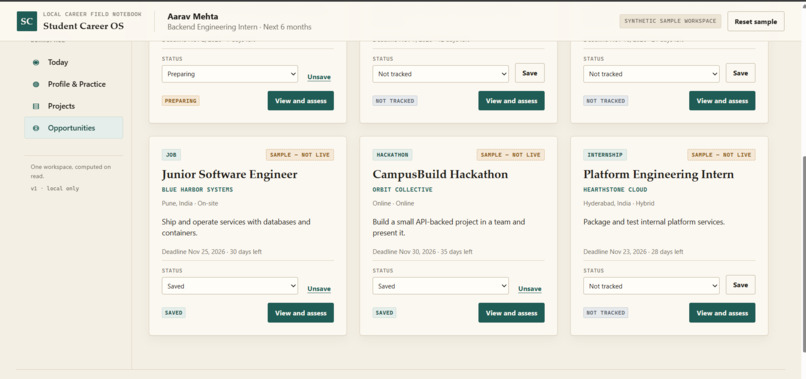View and assess Junior Software Engineer

pyautogui.click(x=301, y=313)
